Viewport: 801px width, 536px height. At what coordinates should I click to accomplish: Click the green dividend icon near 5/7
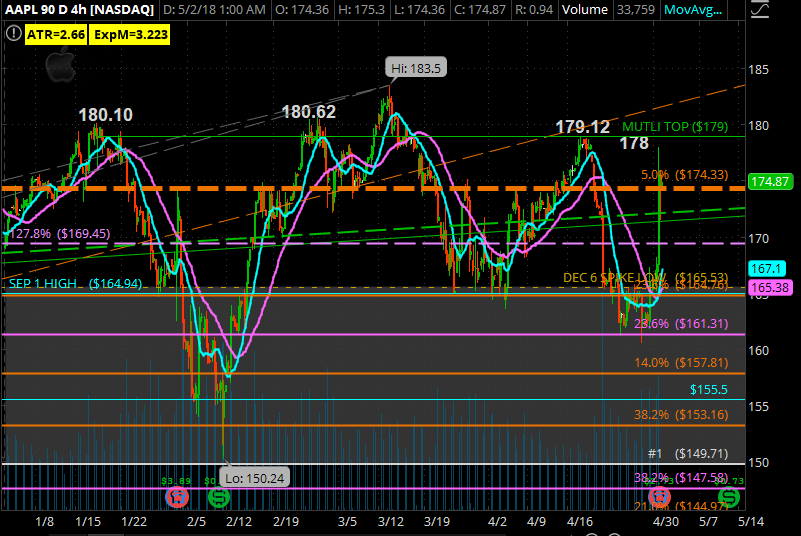(729, 497)
